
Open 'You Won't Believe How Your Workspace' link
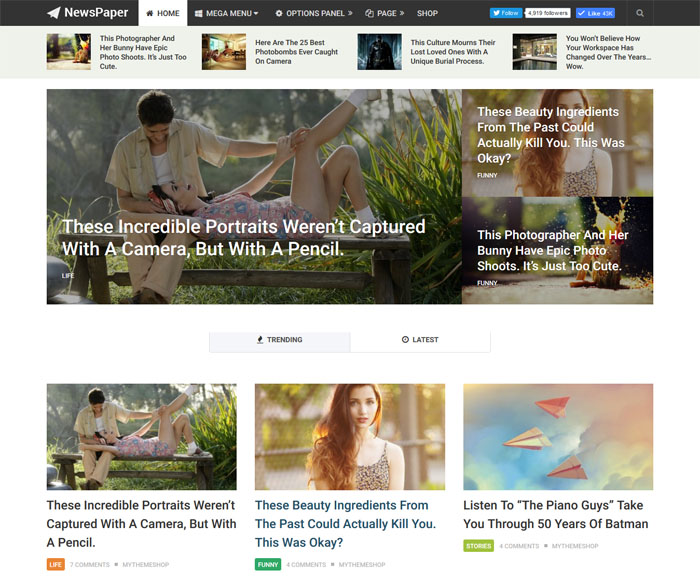click(608, 52)
